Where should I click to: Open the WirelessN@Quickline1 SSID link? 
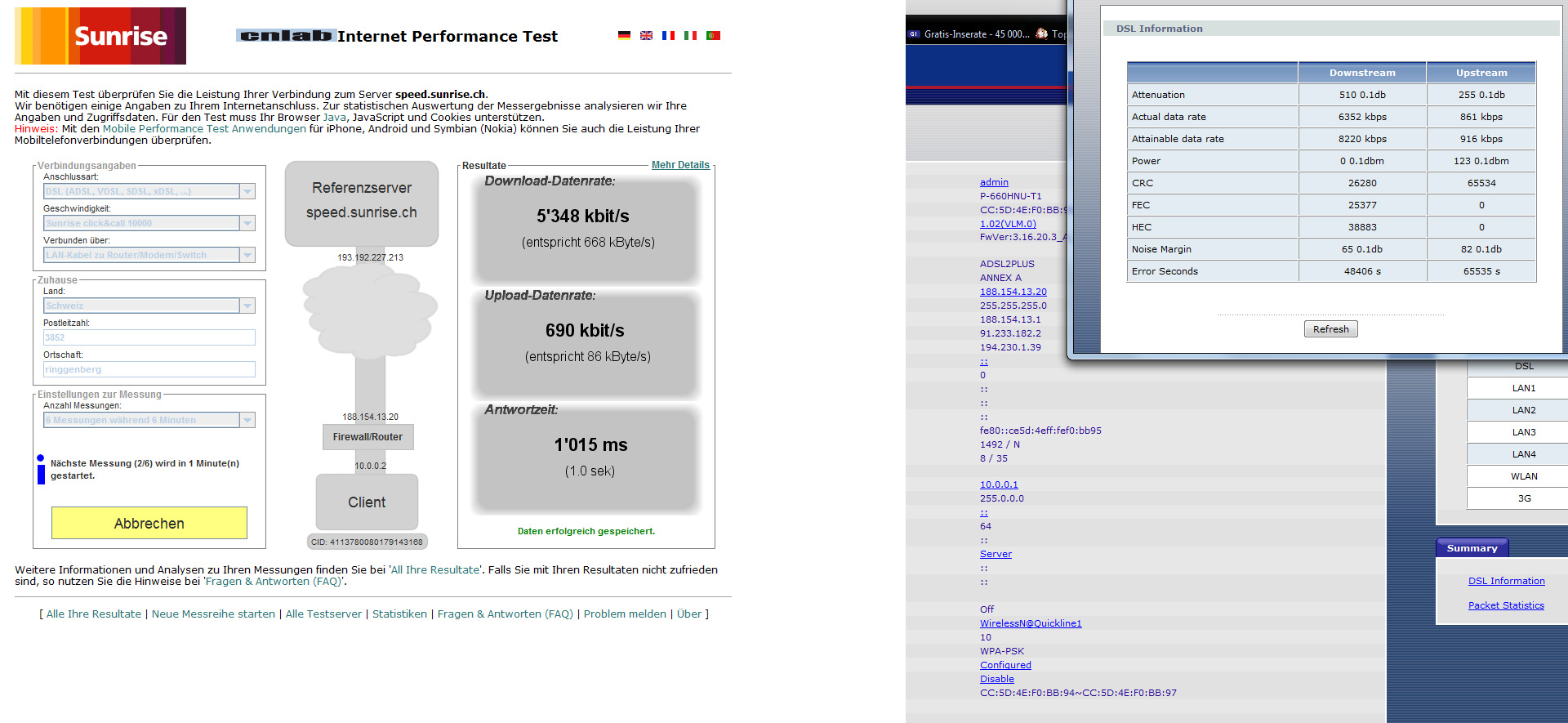click(x=1031, y=623)
